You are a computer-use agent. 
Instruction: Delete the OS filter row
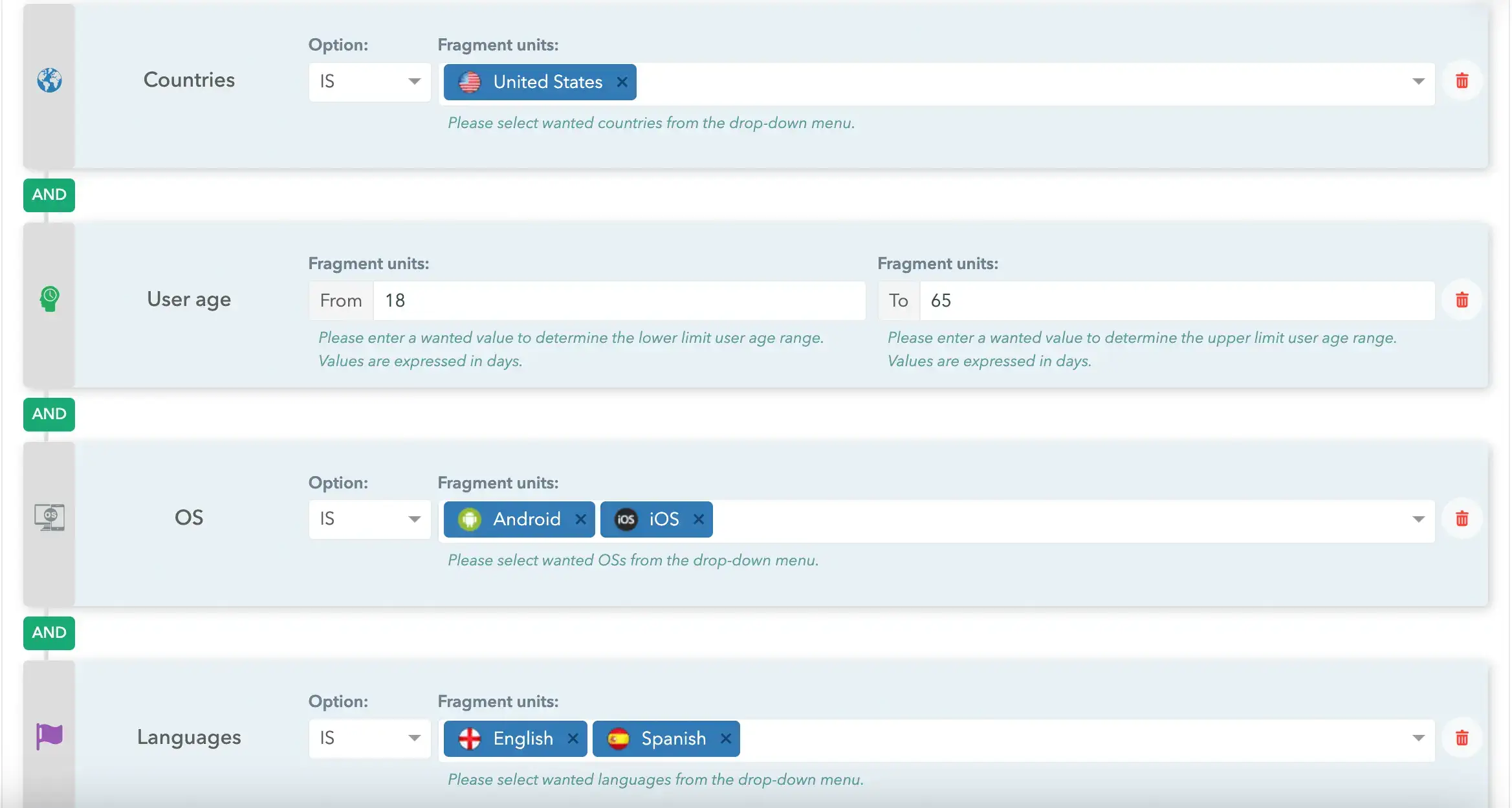pos(1463,518)
